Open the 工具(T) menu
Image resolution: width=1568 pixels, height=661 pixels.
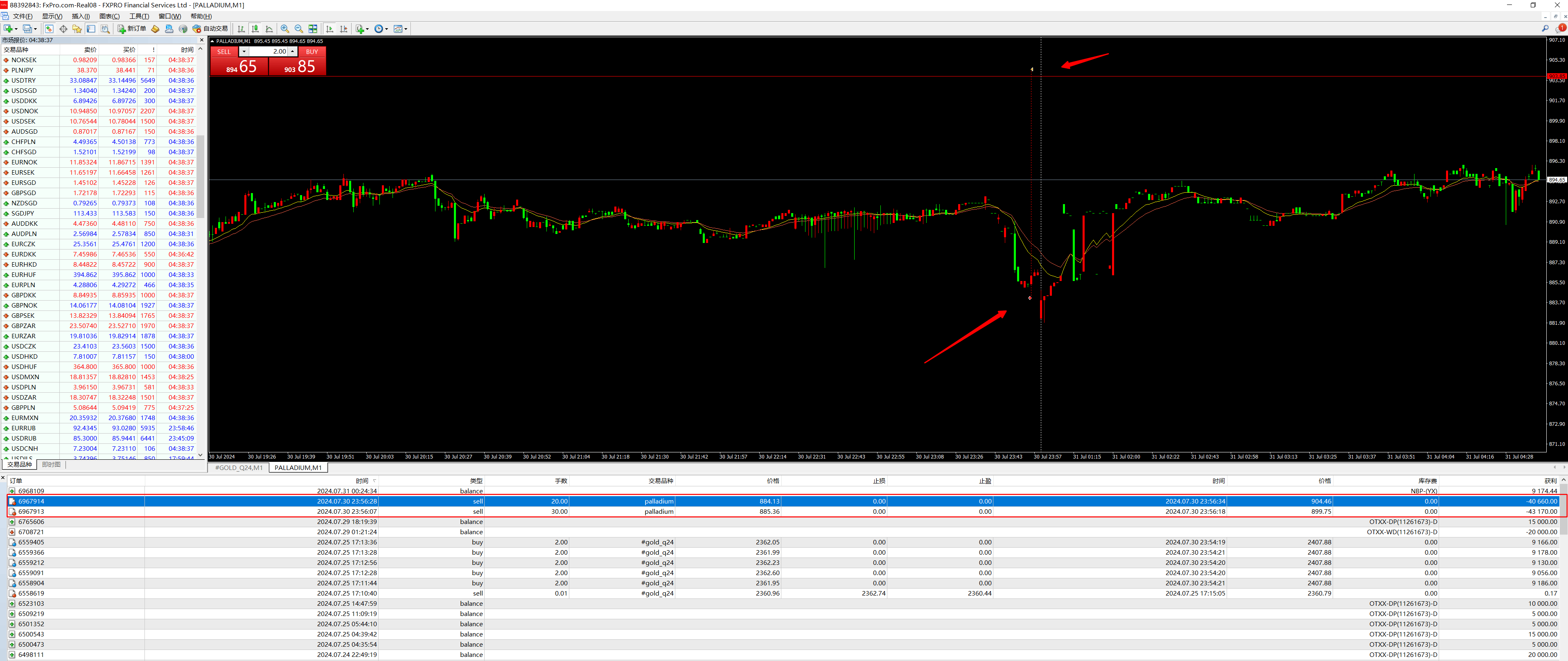pos(139,16)
